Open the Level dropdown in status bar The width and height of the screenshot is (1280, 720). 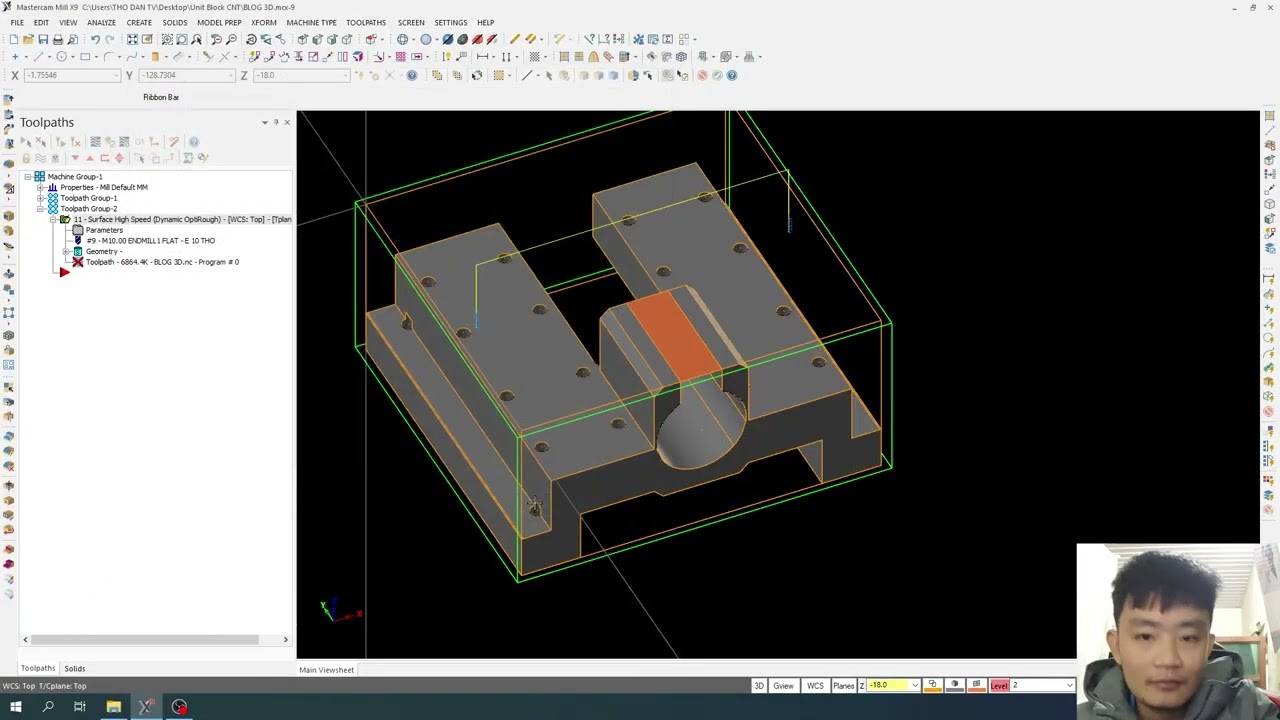(x=1070, y=685)
